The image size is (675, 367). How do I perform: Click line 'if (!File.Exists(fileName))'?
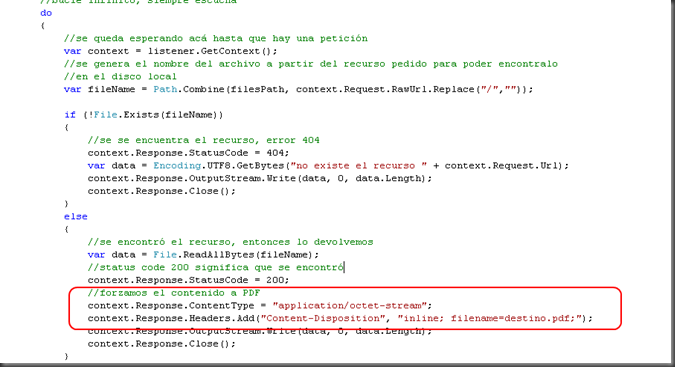(144, 115)
